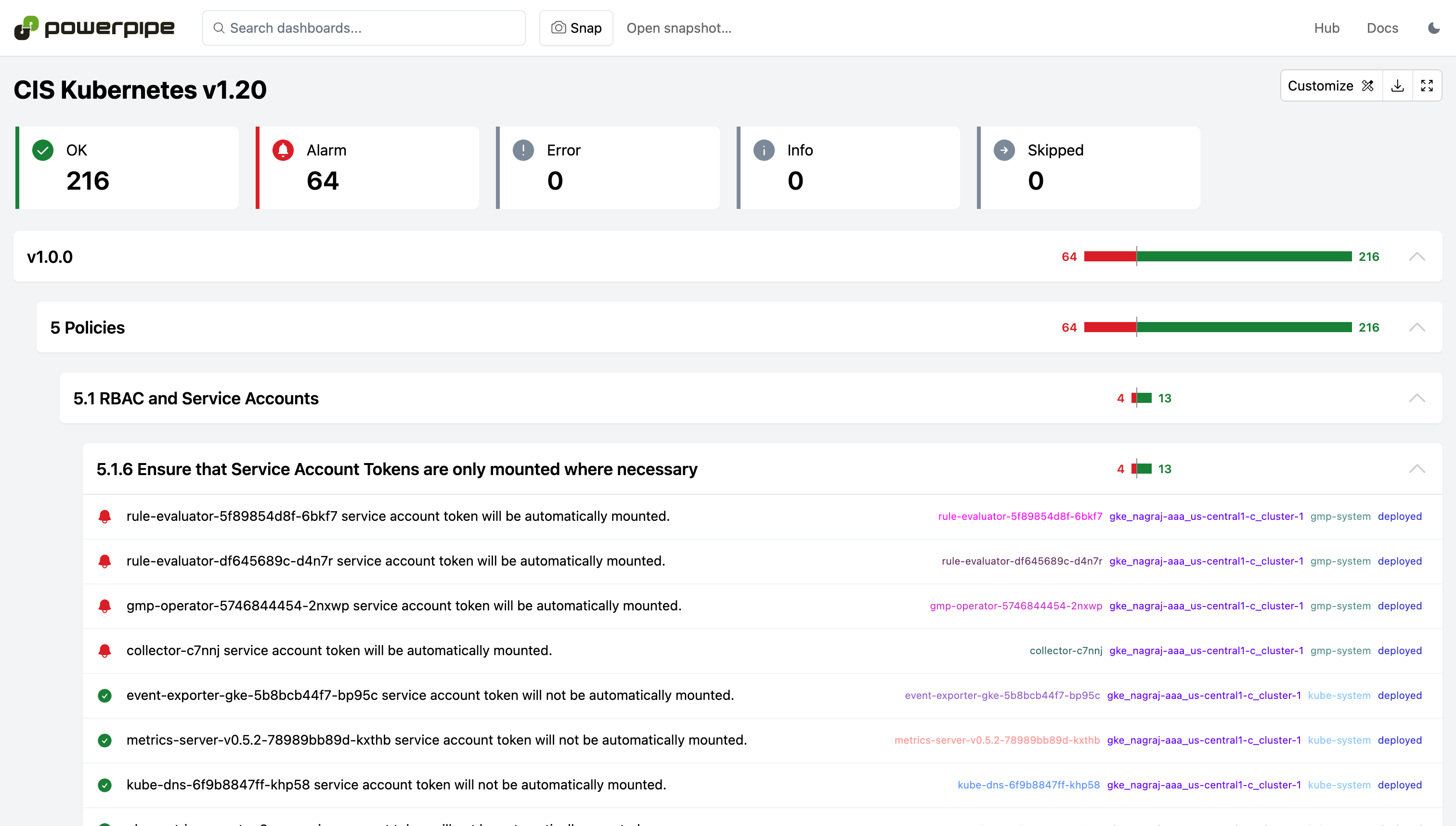Focus the Search dashboards field

(x=364, y=28)
